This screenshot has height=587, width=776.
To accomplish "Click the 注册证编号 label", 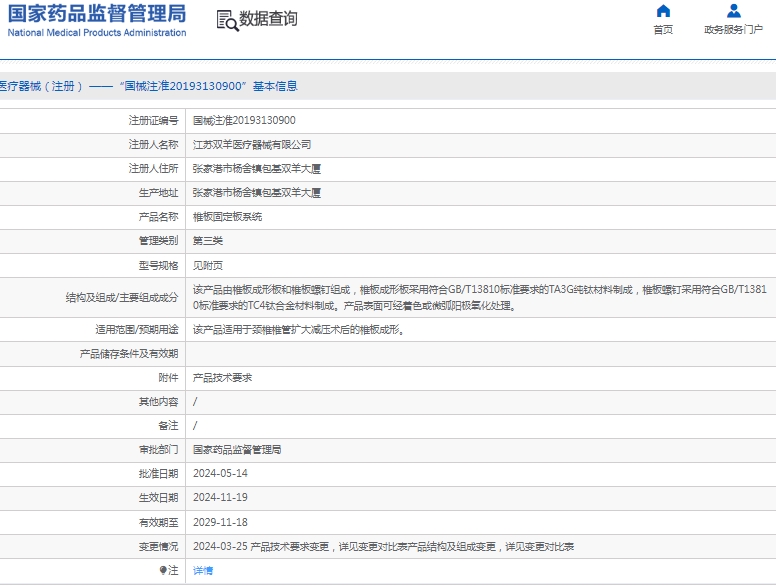I will [x=153, y=120].
